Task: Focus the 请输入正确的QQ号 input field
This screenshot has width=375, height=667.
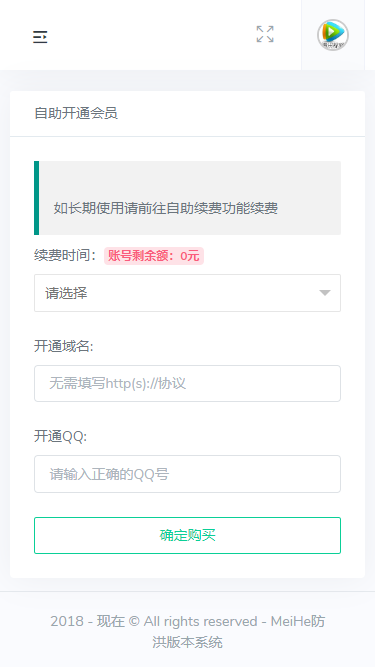Action: coord(187,474)
